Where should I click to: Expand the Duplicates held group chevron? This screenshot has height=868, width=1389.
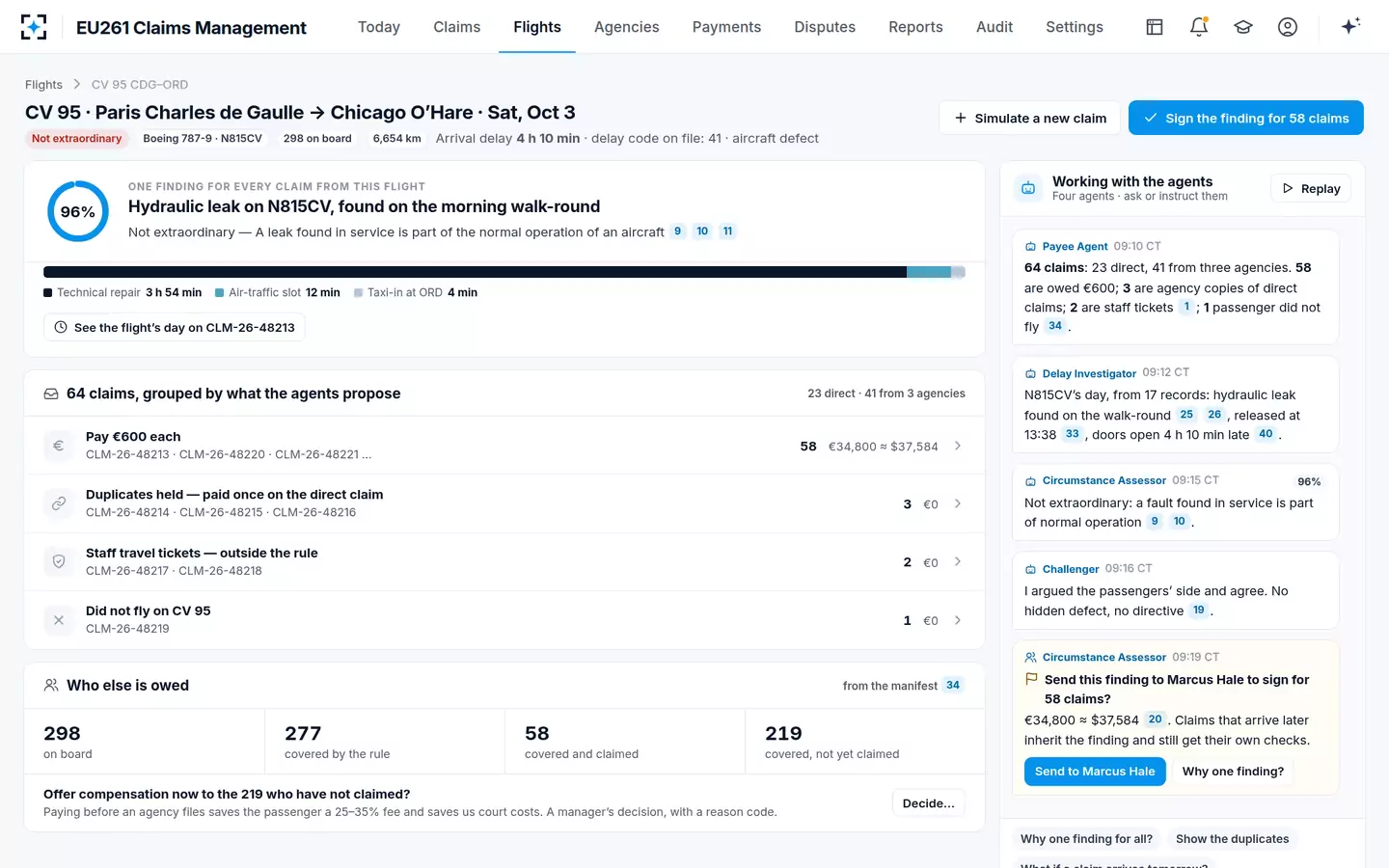point(958,503)
